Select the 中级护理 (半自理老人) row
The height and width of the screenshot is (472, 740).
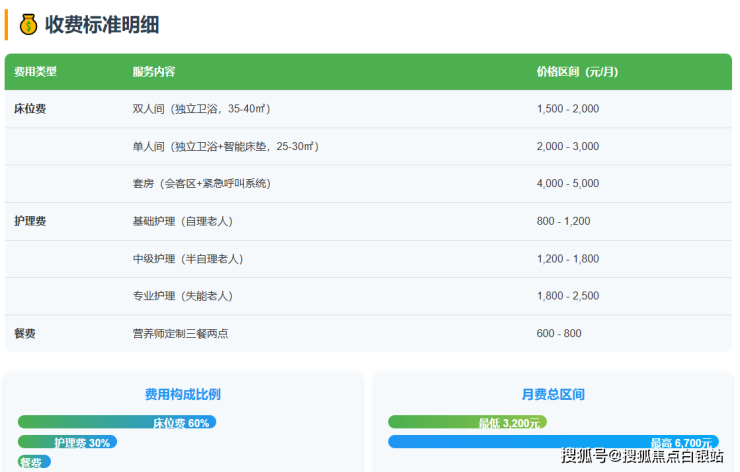[188, 259]
